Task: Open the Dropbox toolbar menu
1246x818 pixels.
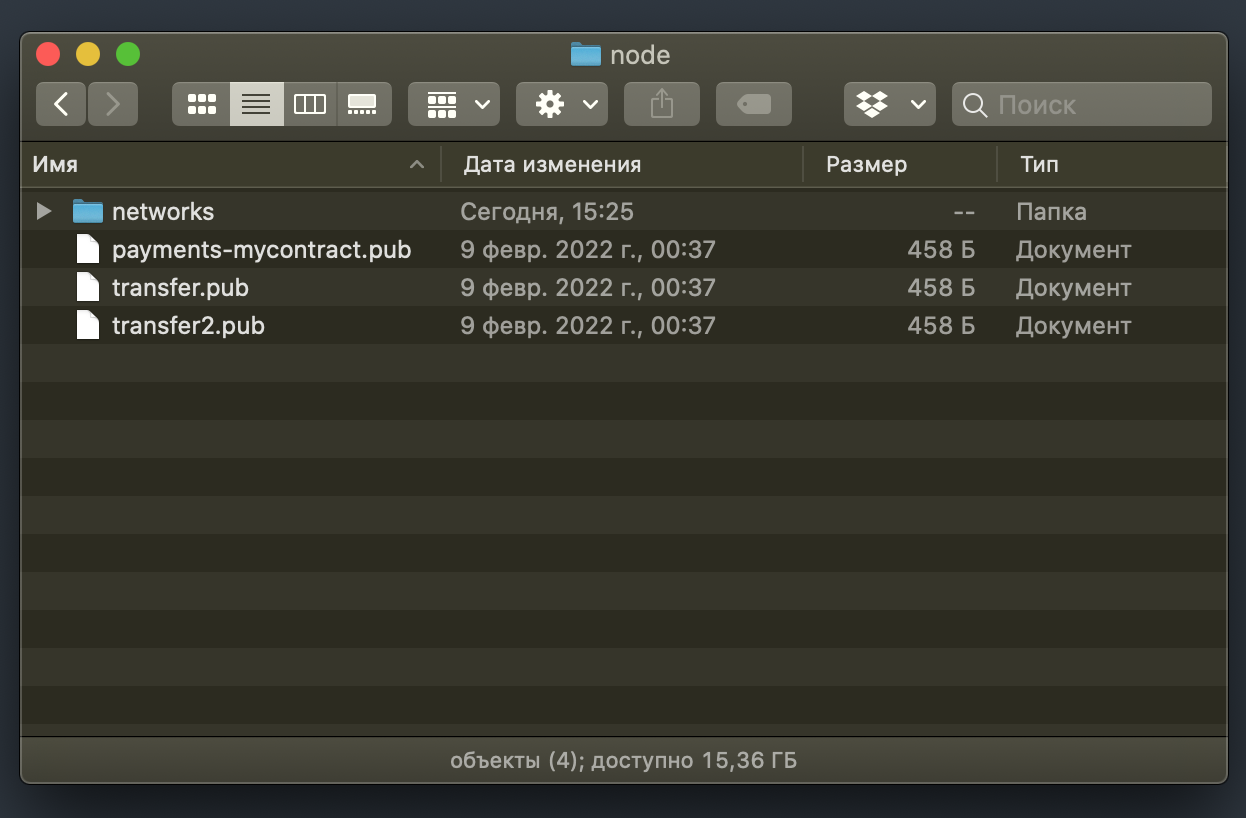Action: pos(889,104)
